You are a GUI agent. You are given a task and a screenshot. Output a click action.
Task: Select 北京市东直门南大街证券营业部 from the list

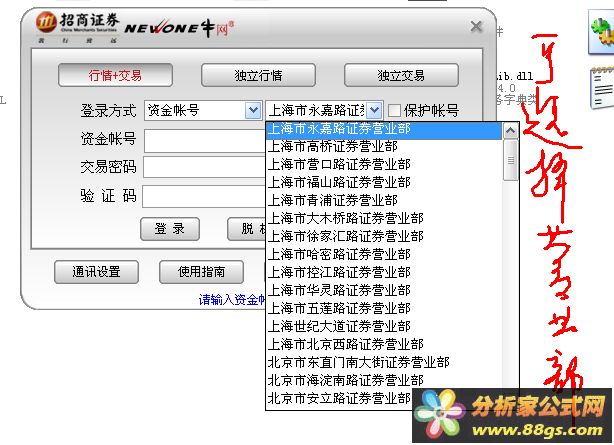click(384, 363)
